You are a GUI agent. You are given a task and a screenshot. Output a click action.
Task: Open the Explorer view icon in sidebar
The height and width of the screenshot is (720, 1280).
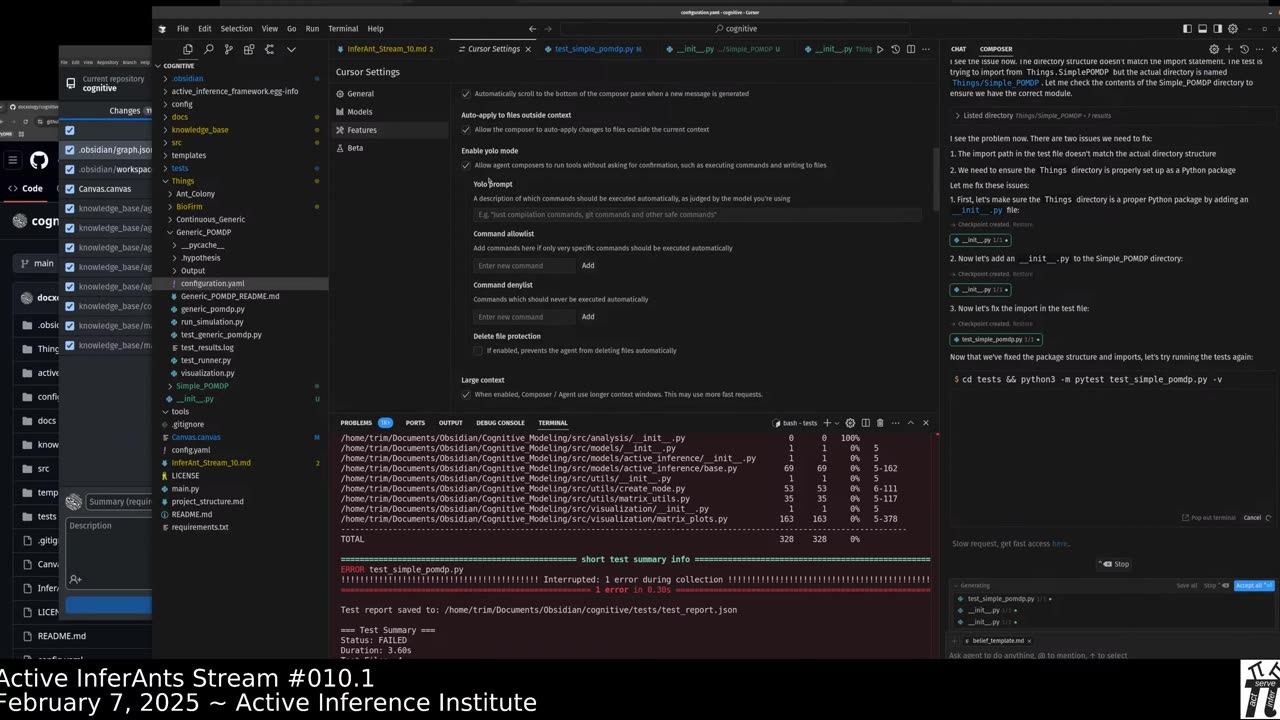(188, 49)
